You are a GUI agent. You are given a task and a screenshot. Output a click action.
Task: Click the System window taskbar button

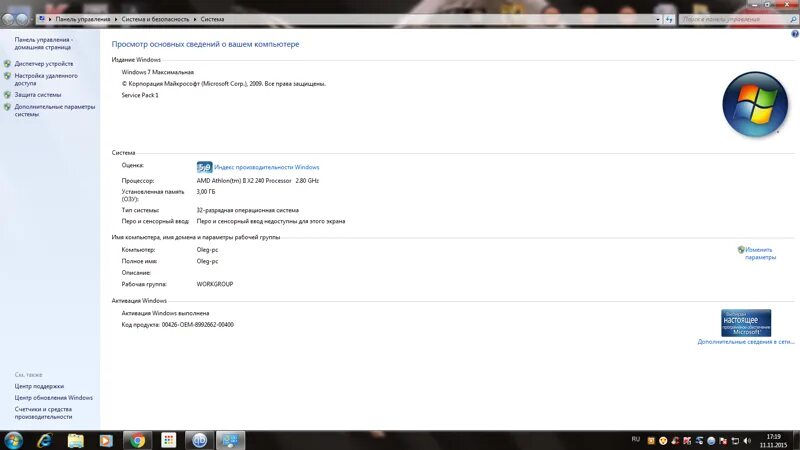tap(230, 440)
